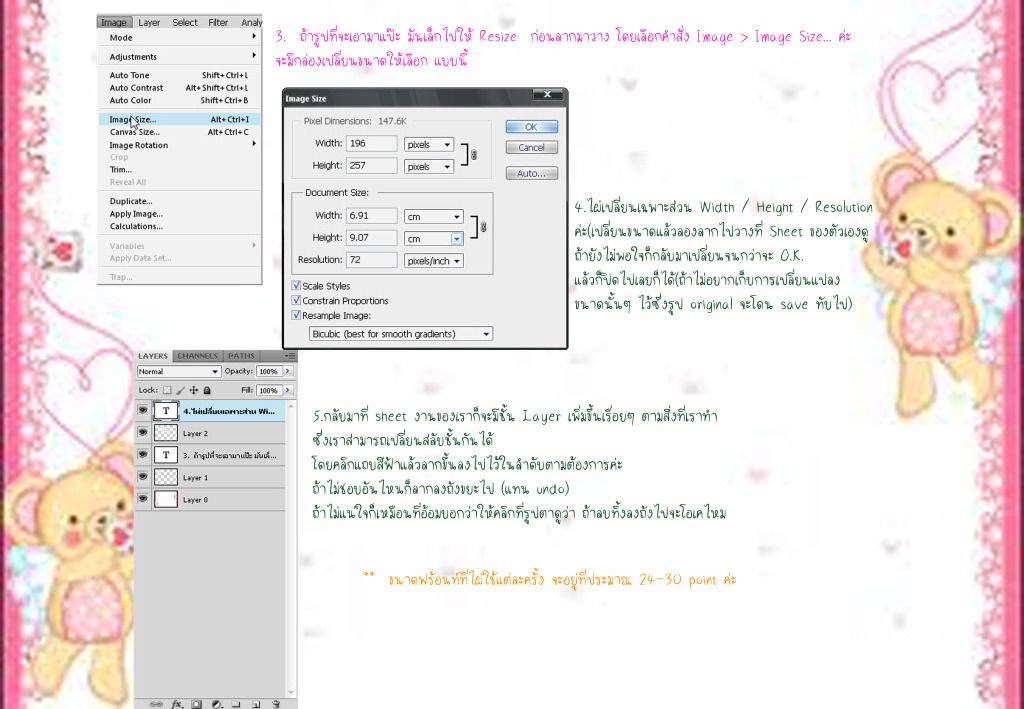Toggle the lock all padlock icon
Screen dimensions: 1024x709
coord(207,390)
